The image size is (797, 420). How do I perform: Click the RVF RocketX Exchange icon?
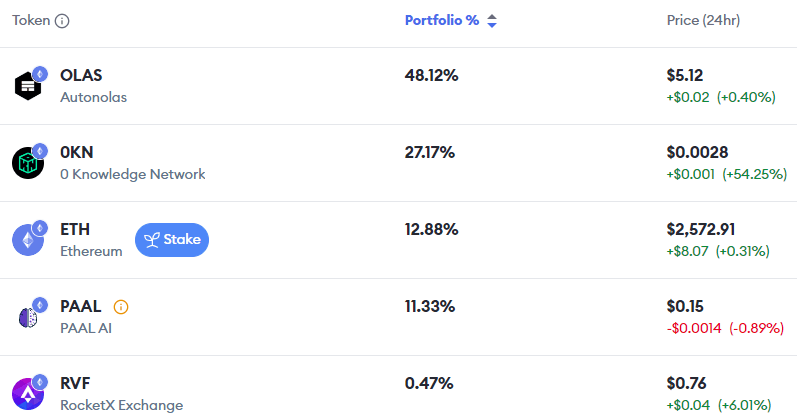tap(28, 392)
